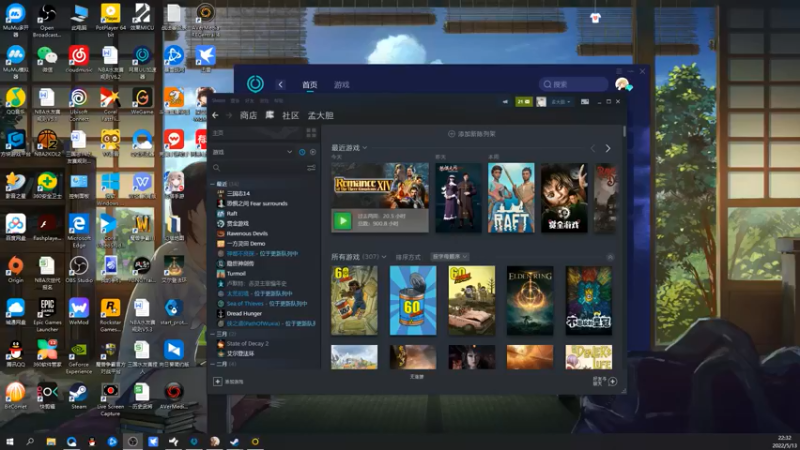Toggle sort by recent activity clock icon
Viewport: 800px width, 450px height.
(302, 152)
